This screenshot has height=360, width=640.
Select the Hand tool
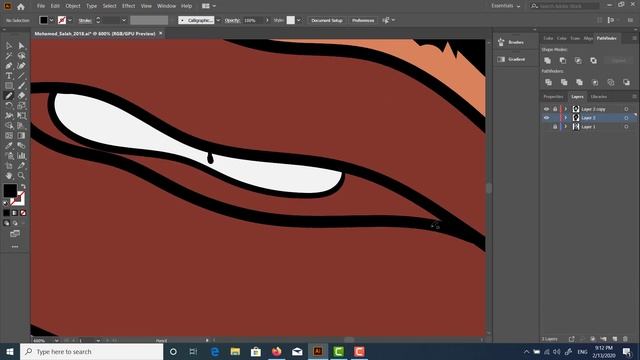9,176
